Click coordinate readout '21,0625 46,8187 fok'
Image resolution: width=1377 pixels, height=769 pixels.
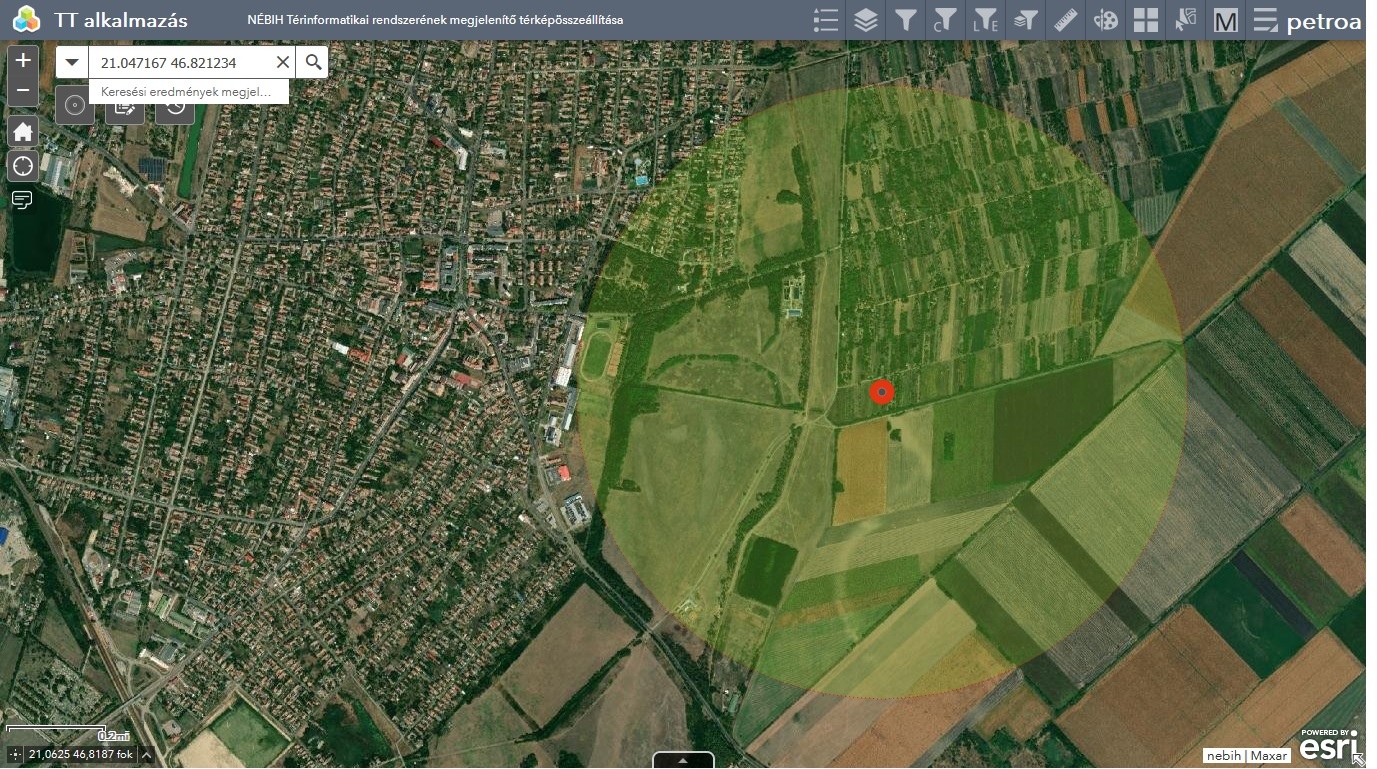tap(81, 755)
